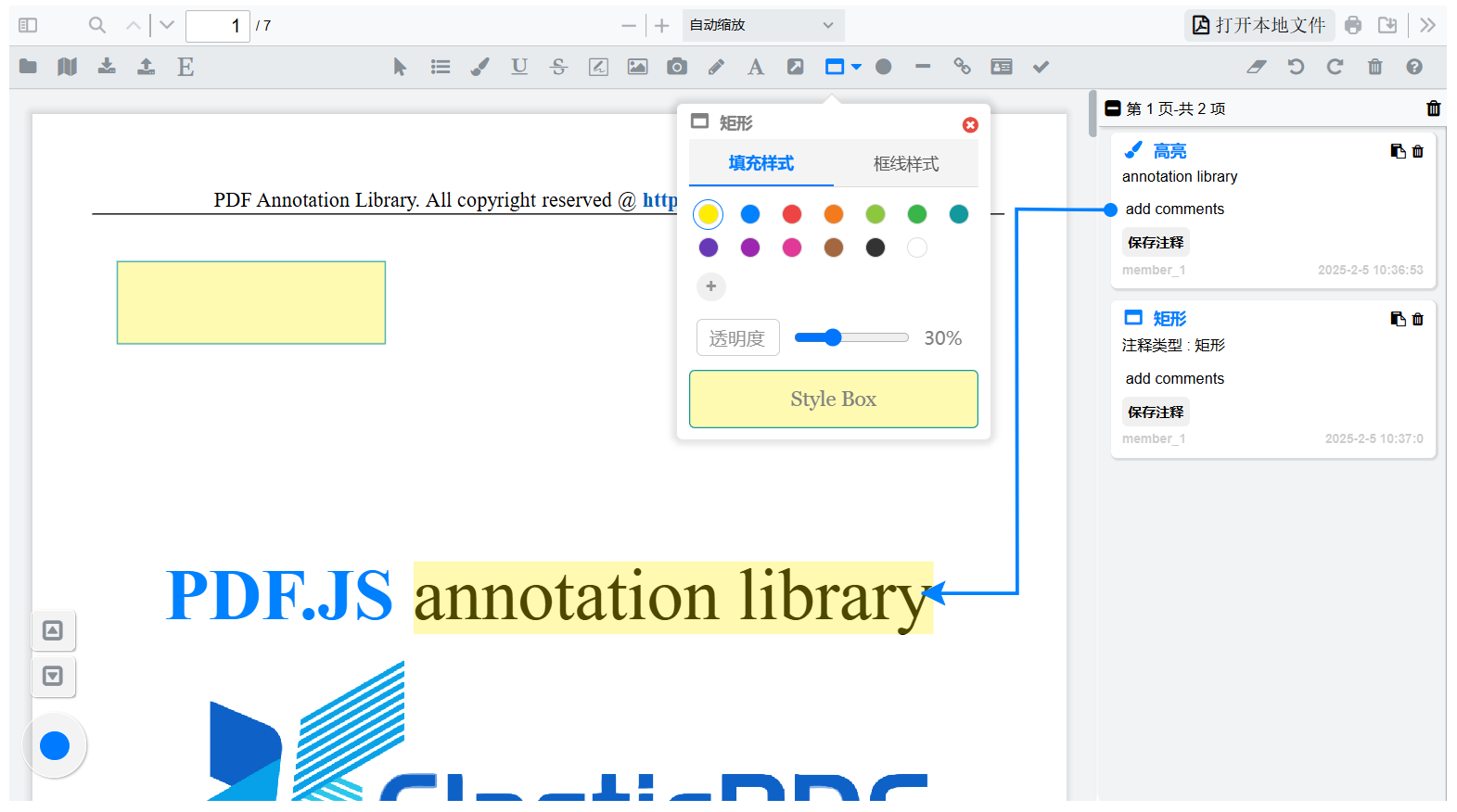
Task: Collapse the page 1 annotation list
Action: click(x=1113, y=108)
